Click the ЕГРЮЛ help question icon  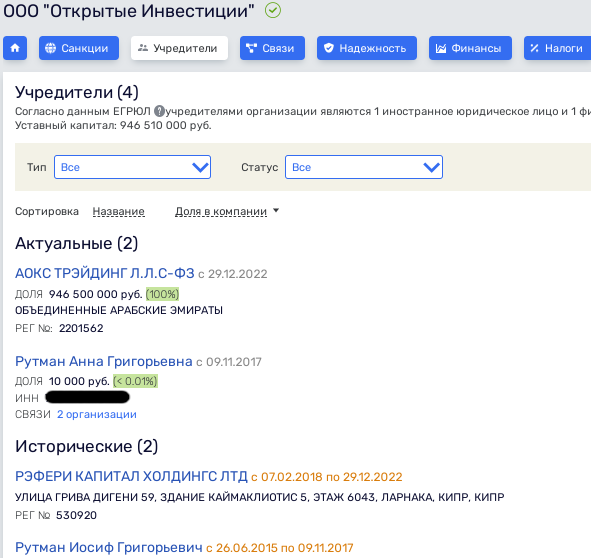coord(160,111)
